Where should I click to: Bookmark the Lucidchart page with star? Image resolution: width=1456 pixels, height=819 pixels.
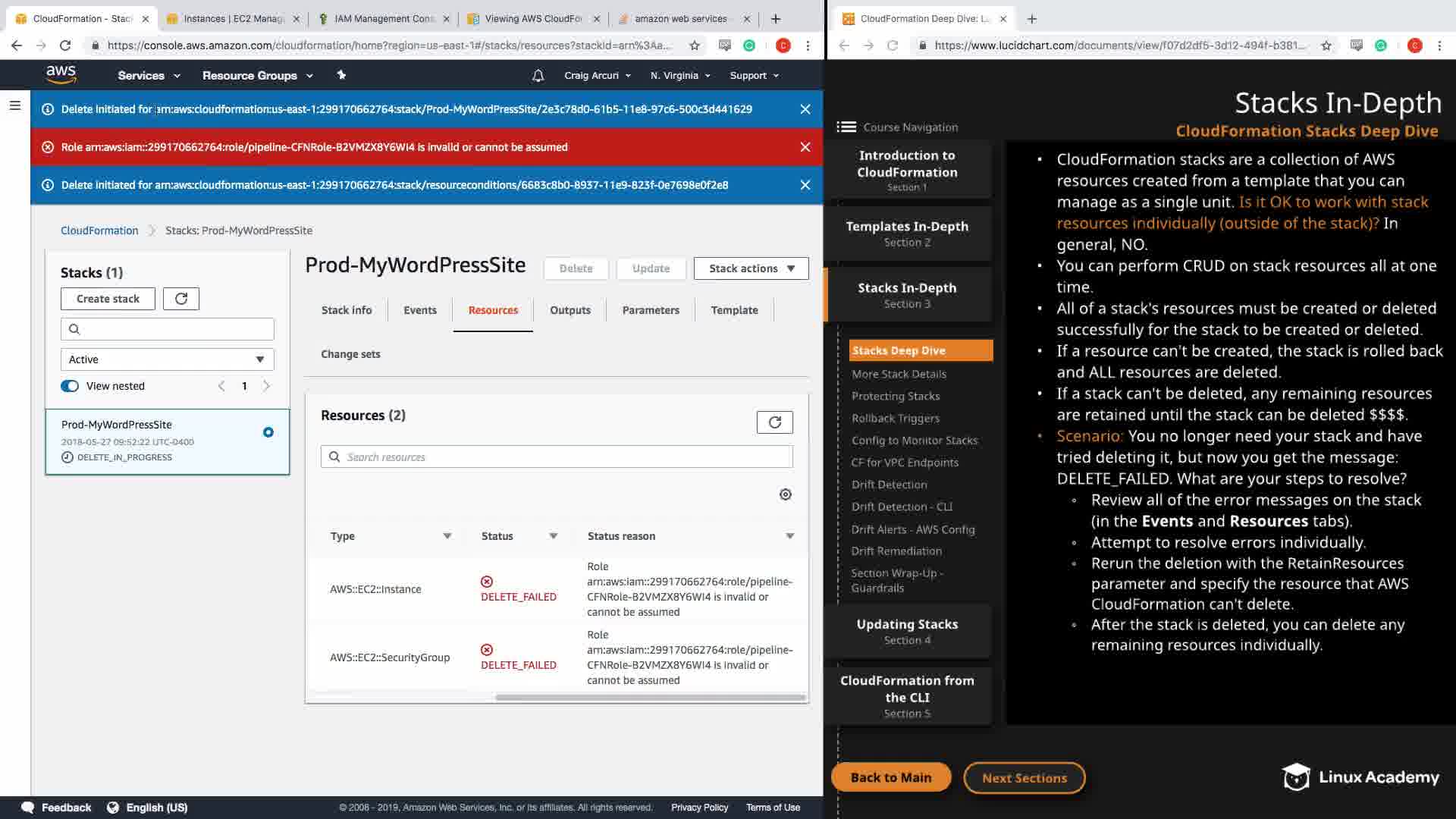[x=1326, y=45]
